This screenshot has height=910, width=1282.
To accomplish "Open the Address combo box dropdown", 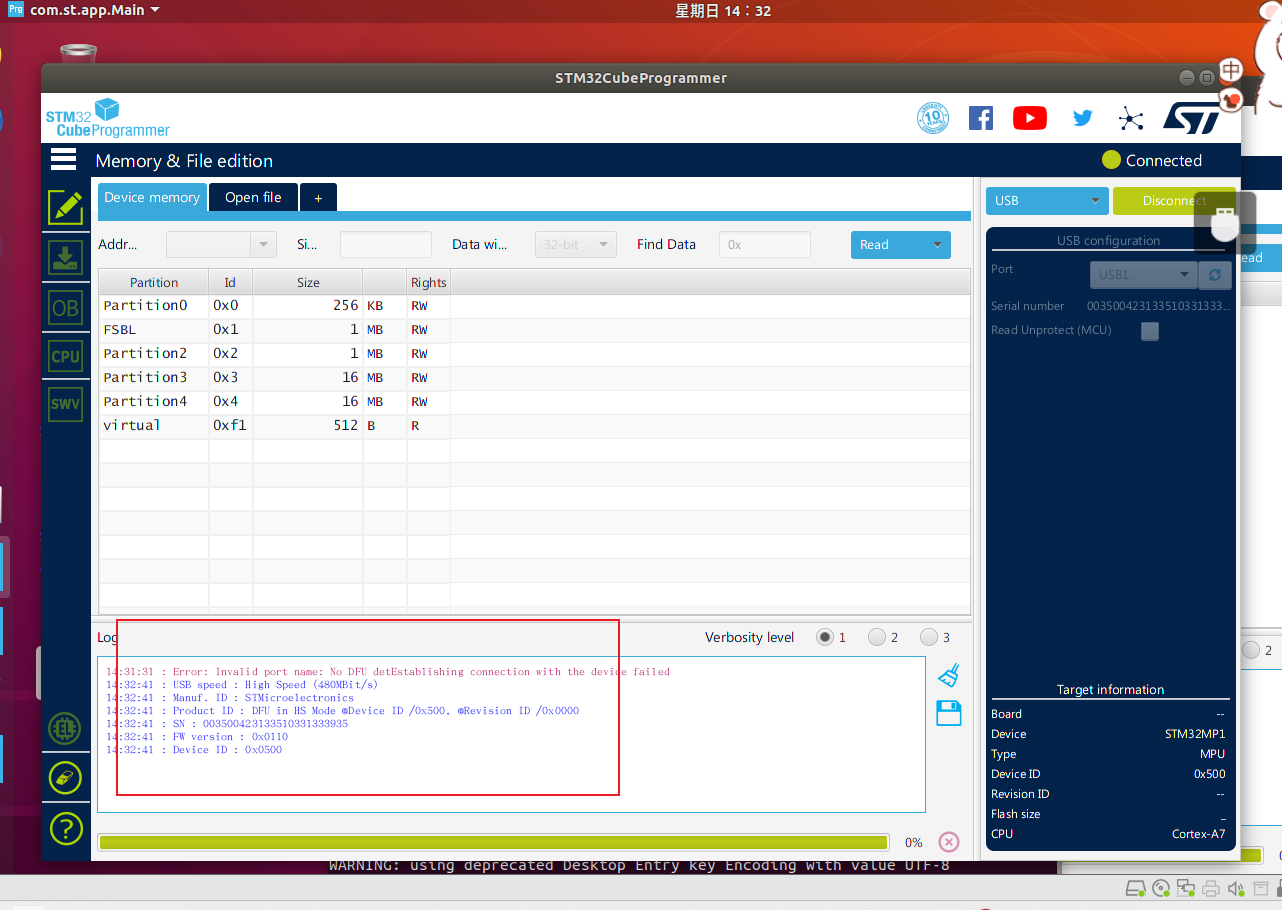I will click(x=265, y=244).
